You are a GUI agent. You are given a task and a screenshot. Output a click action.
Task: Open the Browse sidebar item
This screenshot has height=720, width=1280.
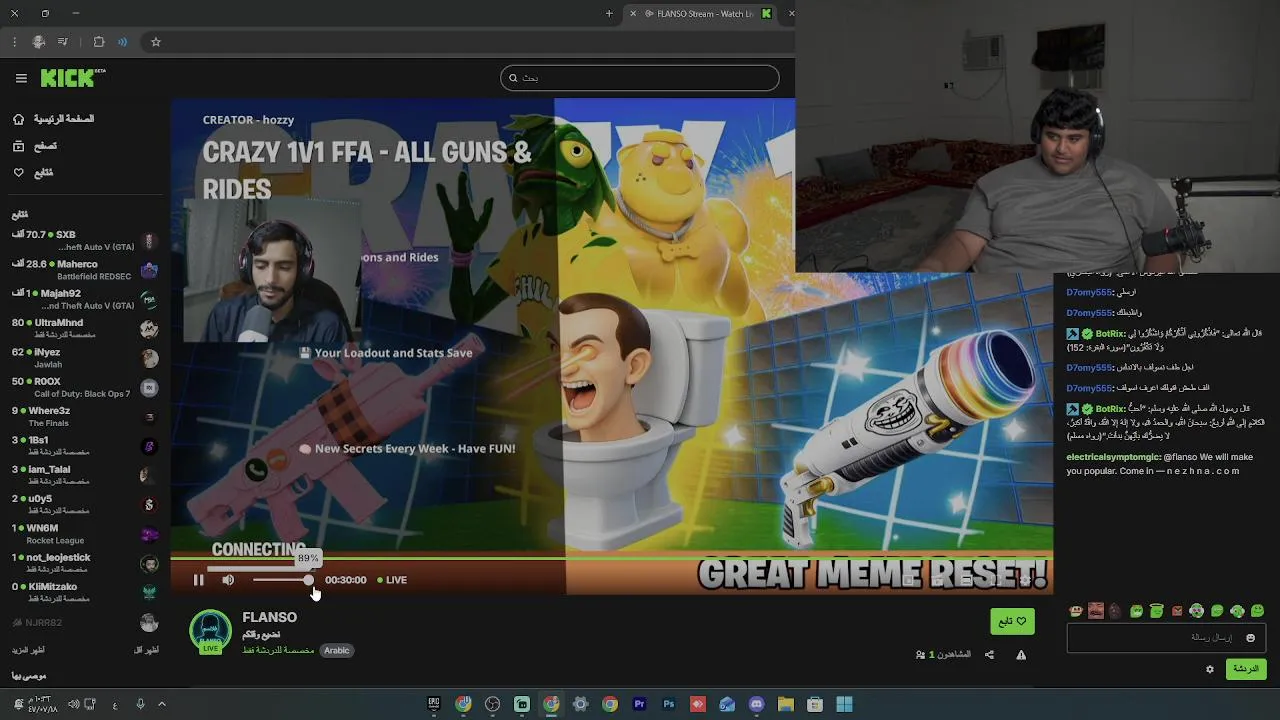[35, 146]
